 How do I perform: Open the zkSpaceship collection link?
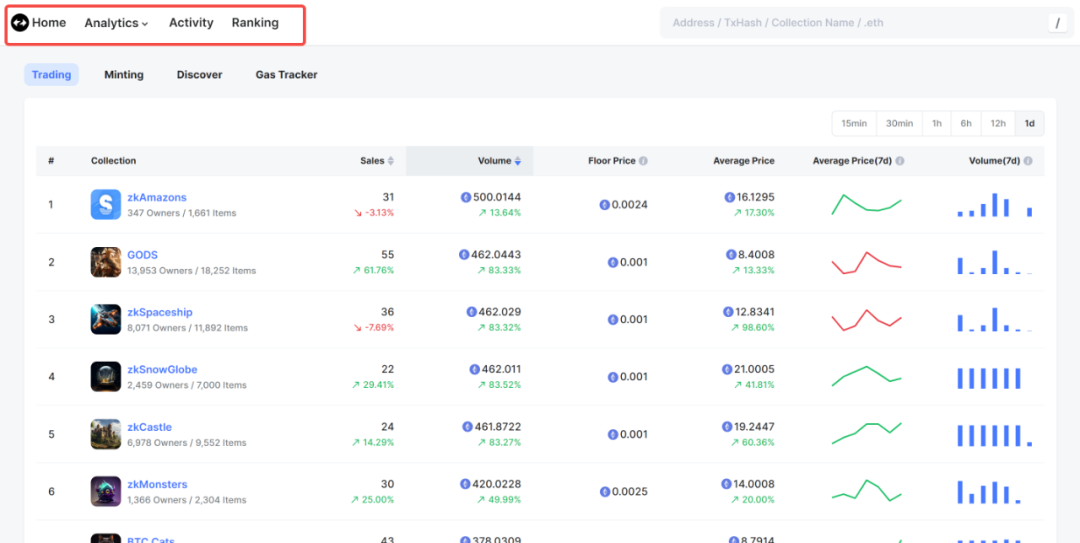(x=160, y=312)
